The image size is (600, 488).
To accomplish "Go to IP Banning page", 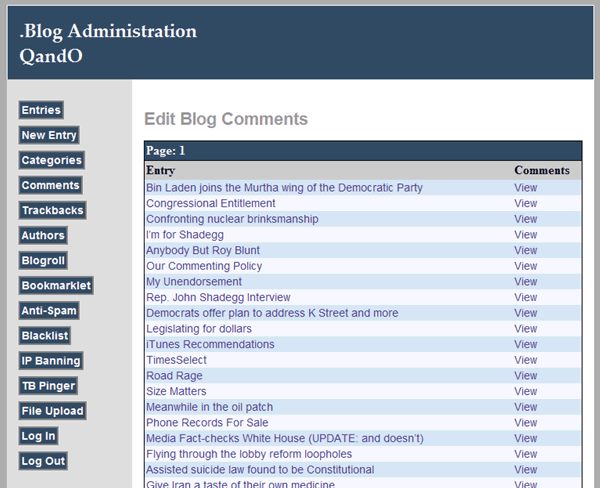I will [51, 361].
